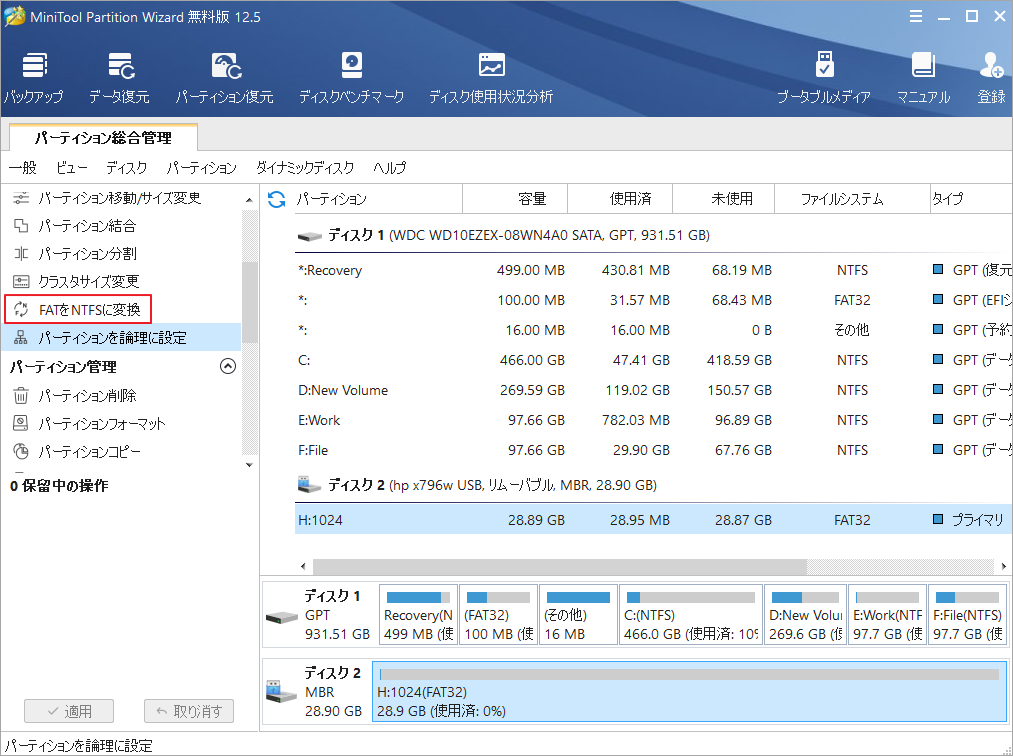Click sidebar scroll down arrow
This screenshot has width=1013, height=756.
point(249,465)
